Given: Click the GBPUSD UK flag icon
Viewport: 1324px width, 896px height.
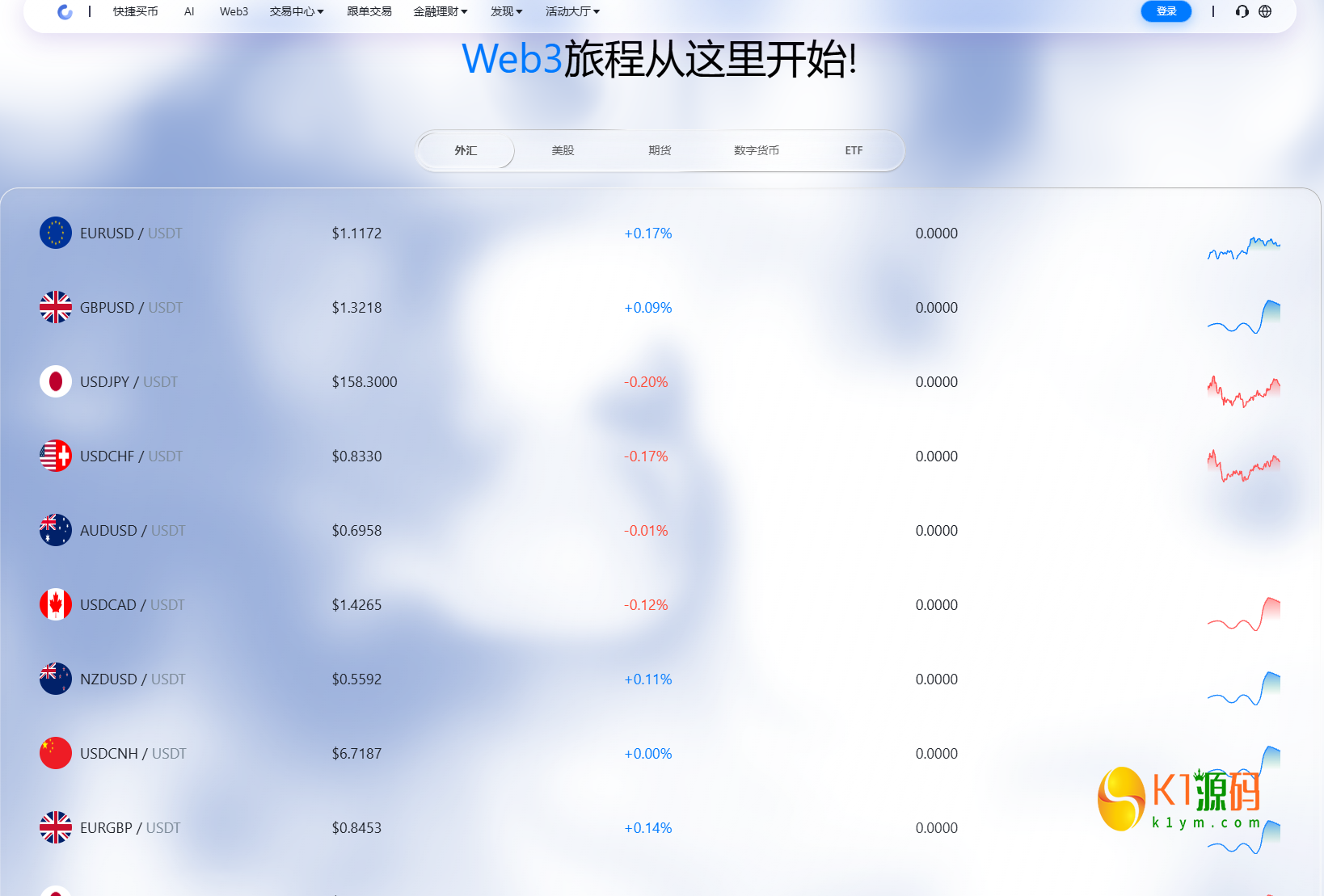Looking at the screenshot, I should point(56,307).
